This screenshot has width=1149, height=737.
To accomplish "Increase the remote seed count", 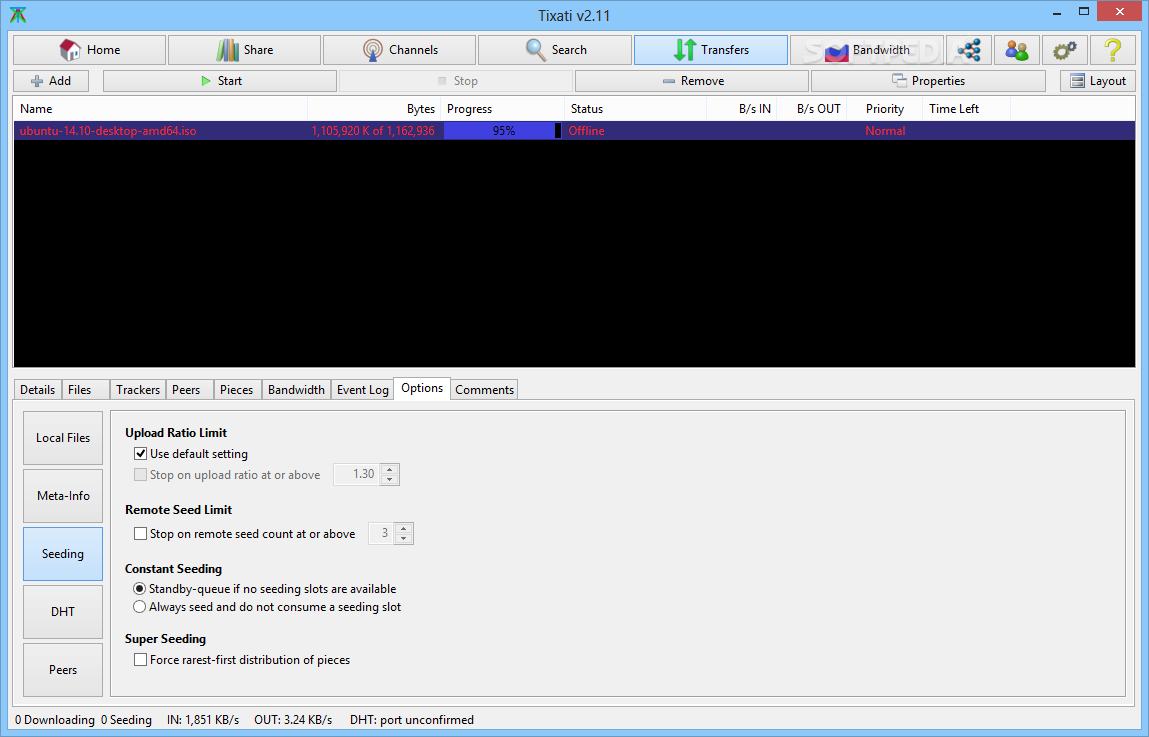I will [404, 528].
